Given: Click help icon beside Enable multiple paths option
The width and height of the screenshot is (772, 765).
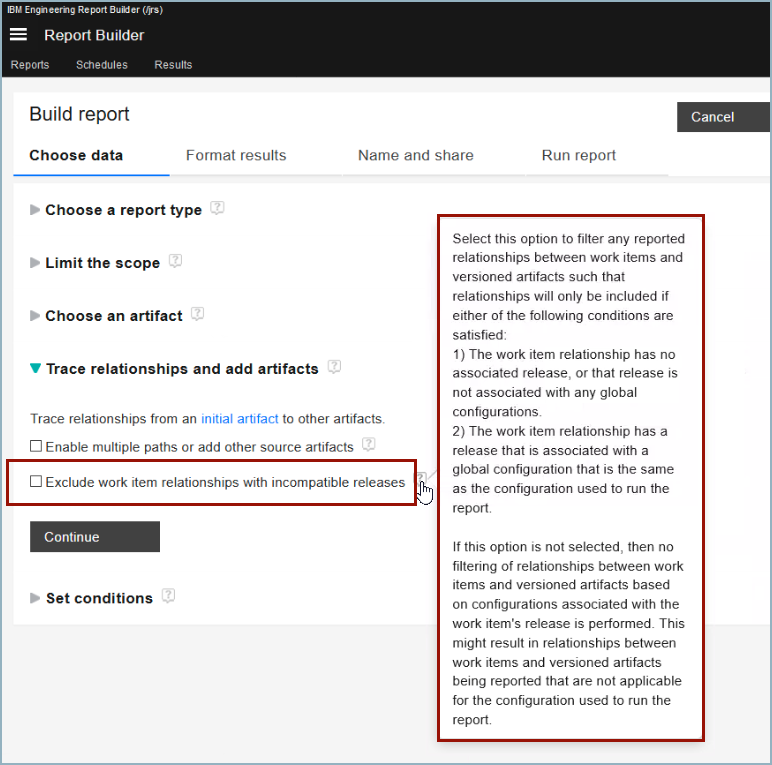Looking at the screenshot, I should point(369,444).
